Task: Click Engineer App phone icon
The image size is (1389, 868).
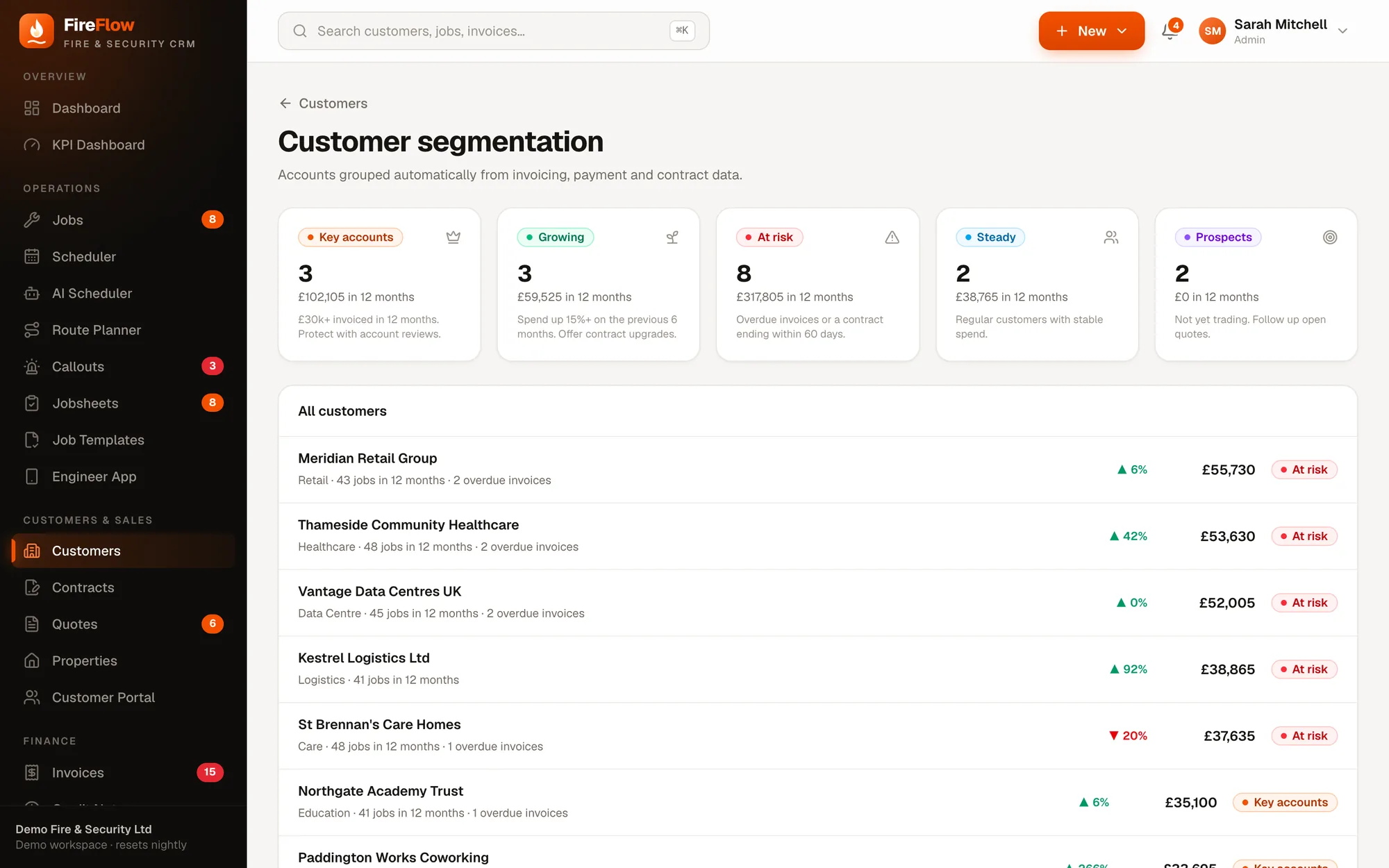Action: click(x=32, y=477)
